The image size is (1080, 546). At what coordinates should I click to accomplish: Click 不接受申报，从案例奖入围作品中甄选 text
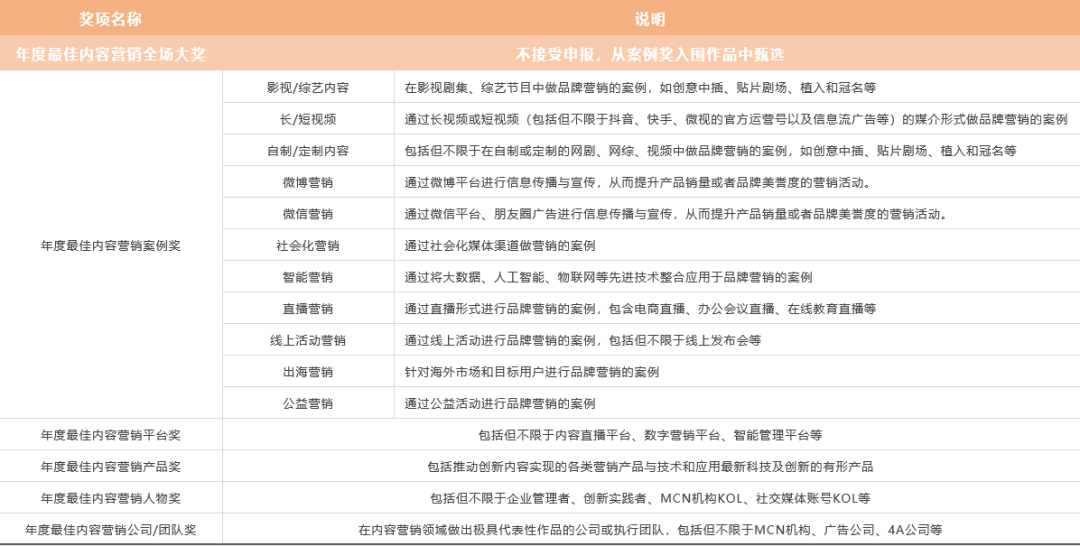650,54
